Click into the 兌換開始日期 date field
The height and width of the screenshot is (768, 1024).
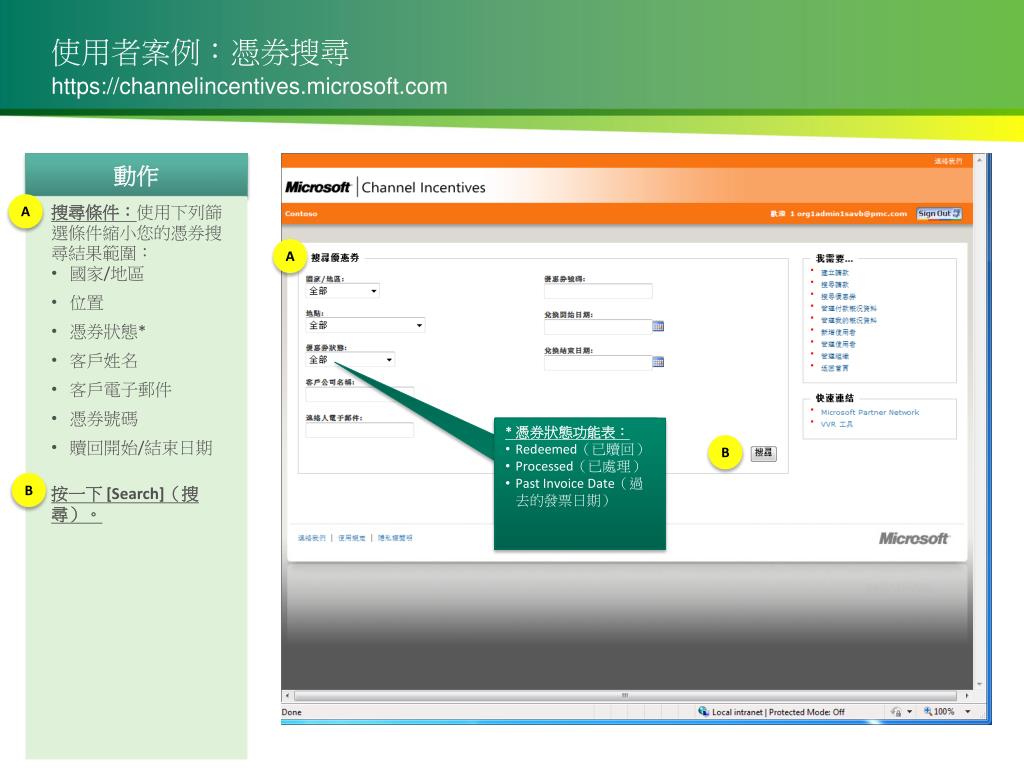coord(598,327)
